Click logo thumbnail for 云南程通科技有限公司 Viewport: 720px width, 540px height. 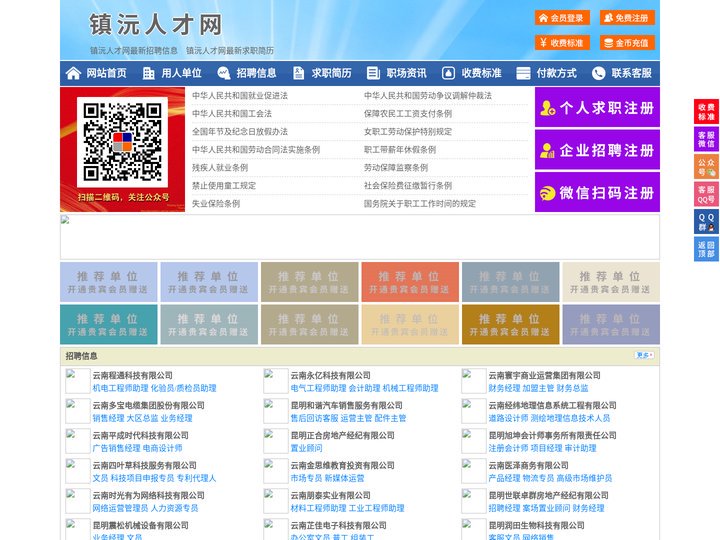tap(78, 381)
